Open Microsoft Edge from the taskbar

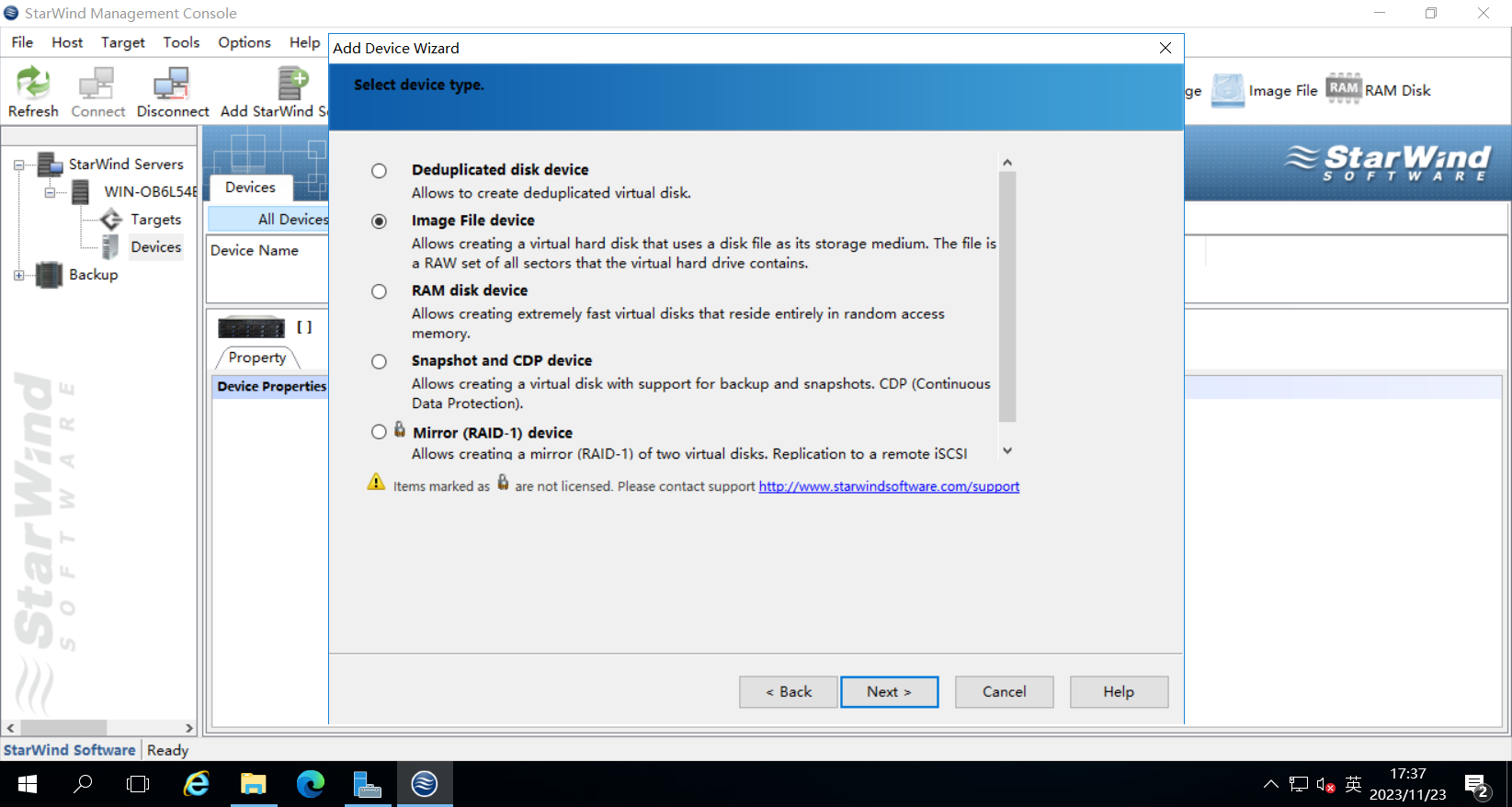pos(311,784)
